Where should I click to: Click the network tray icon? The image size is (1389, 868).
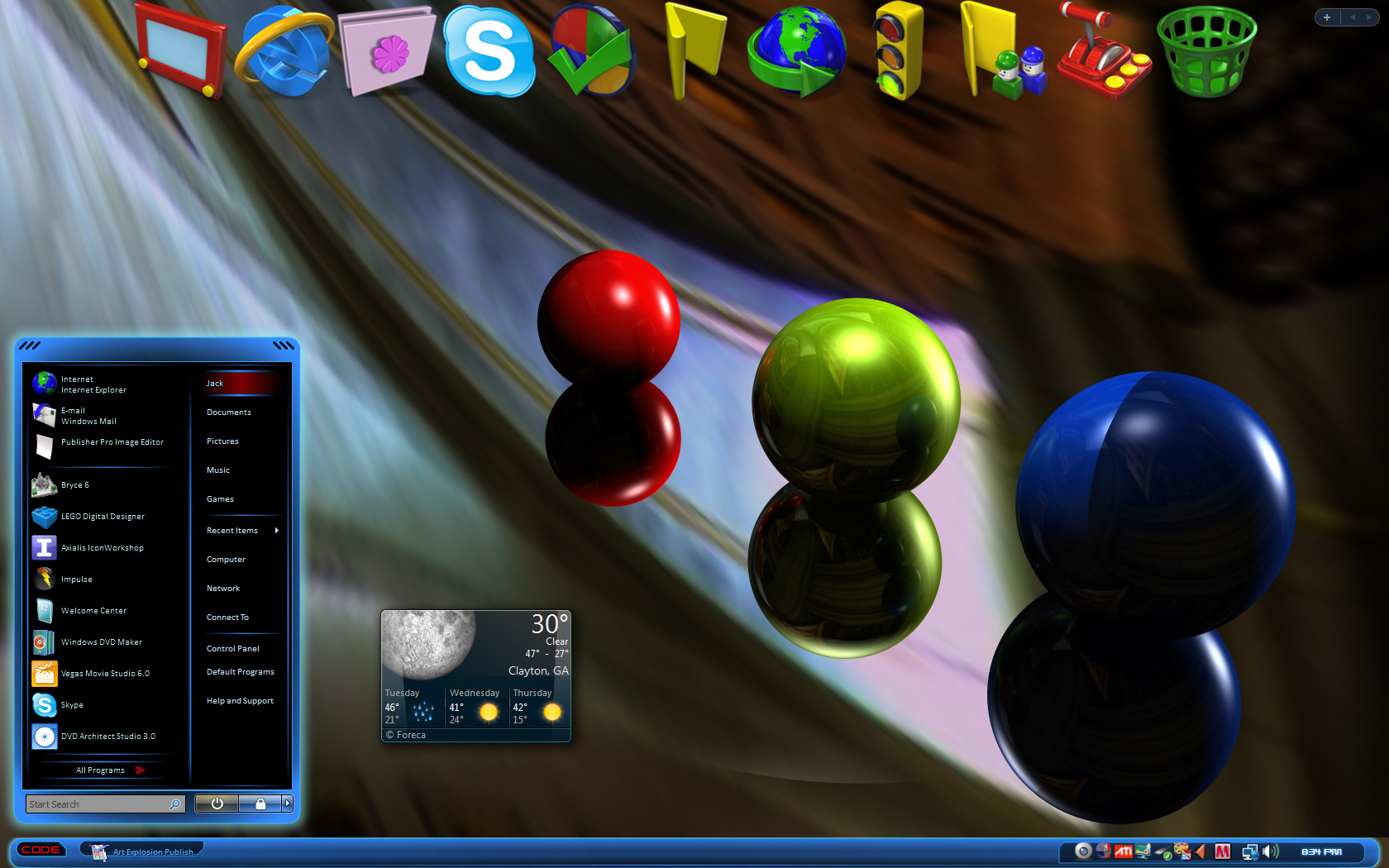[x=1249, y=851]
